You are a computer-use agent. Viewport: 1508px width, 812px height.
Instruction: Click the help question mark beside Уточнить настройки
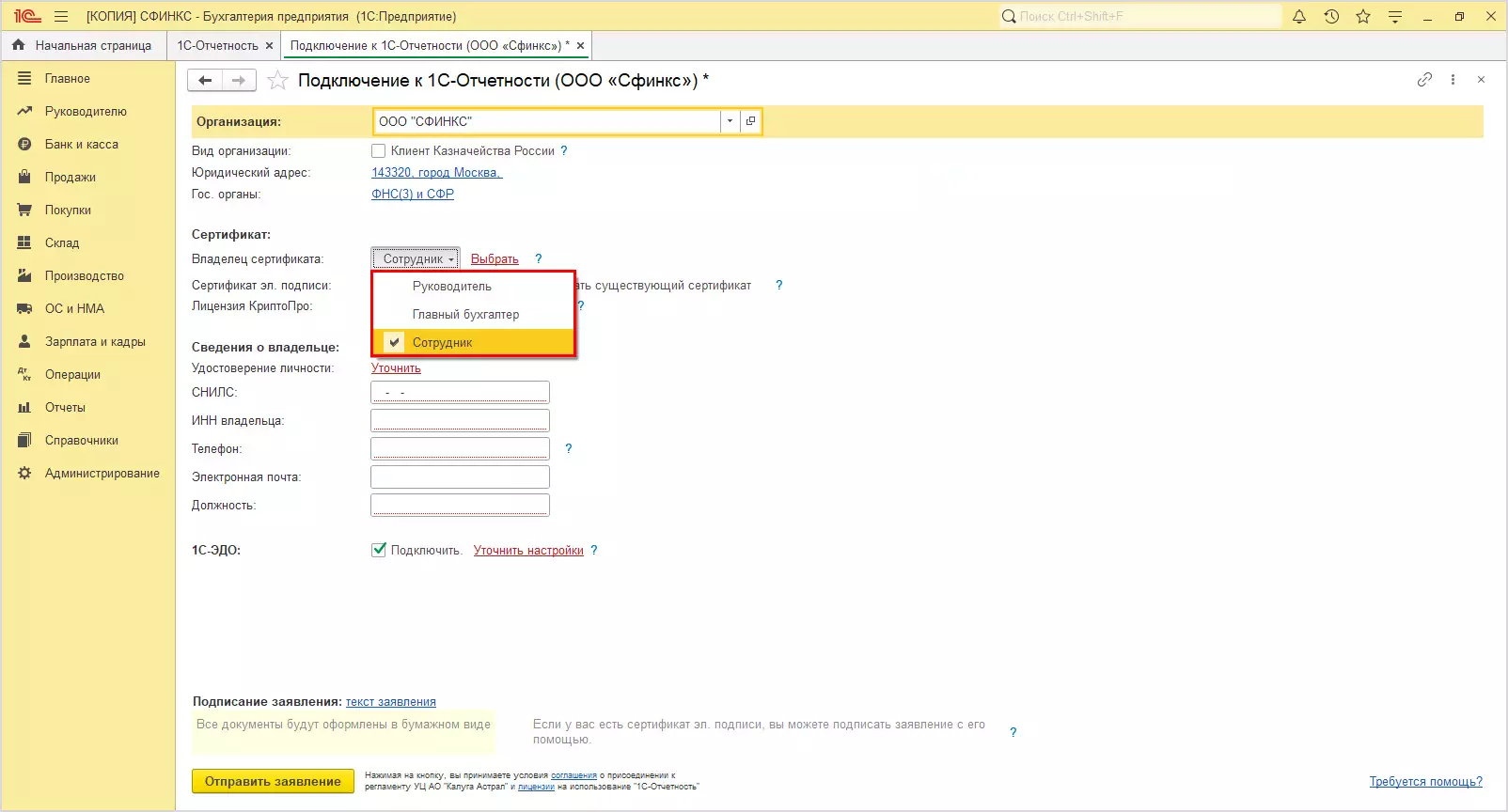[593, 550]
